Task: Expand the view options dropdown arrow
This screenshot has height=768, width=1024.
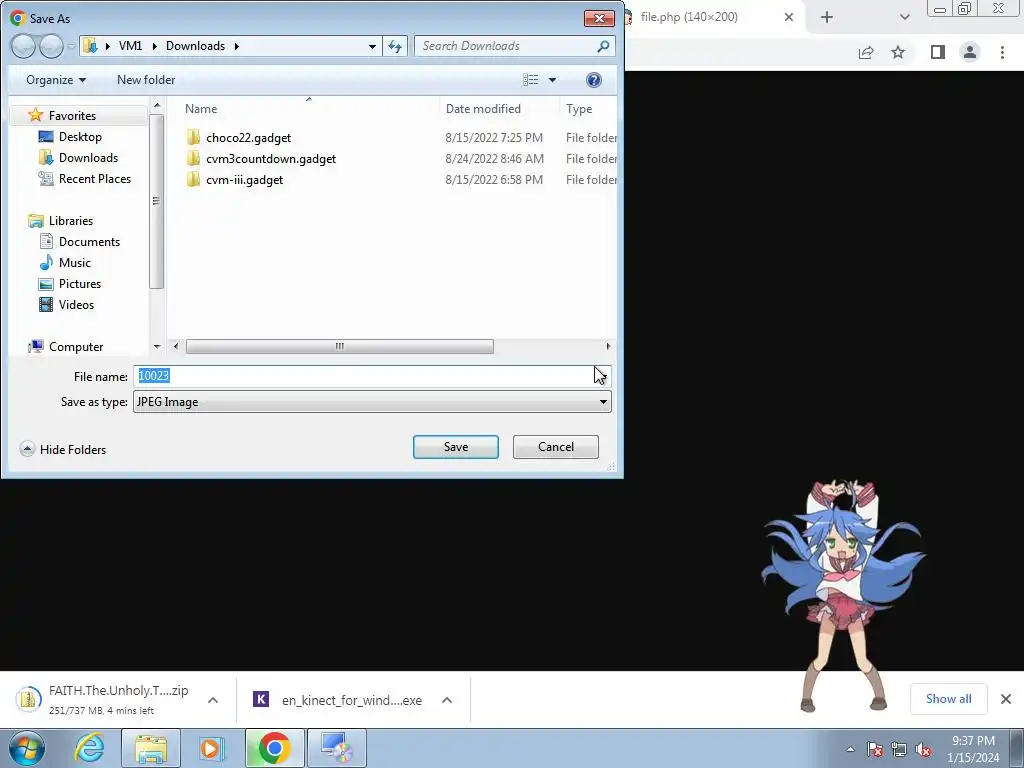Action: pos(552,80)
